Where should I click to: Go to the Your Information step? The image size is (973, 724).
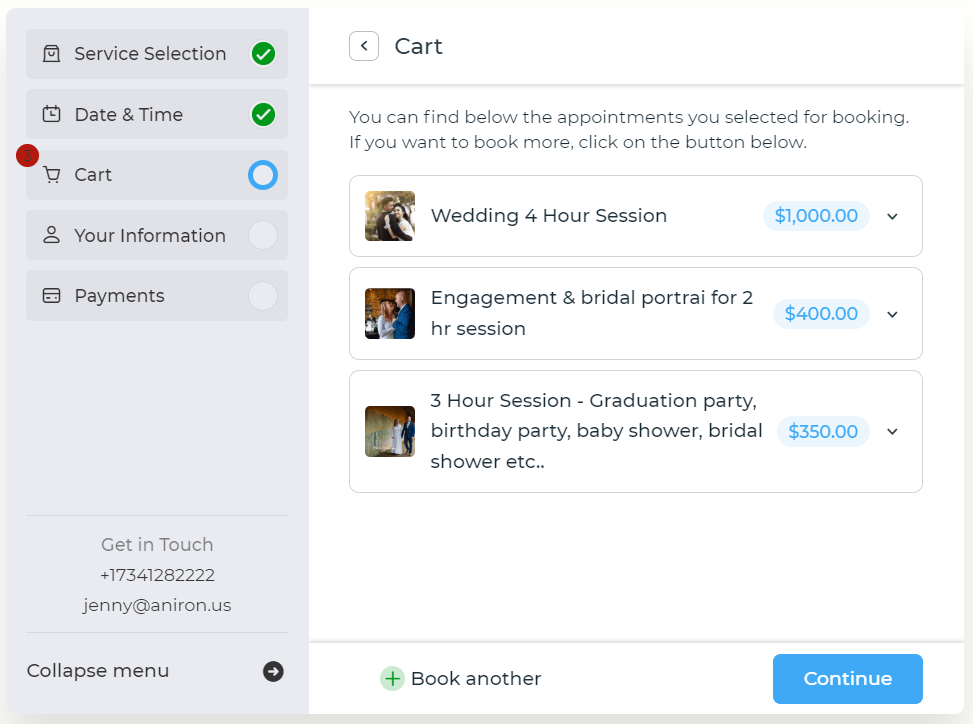tap(150, 236)
